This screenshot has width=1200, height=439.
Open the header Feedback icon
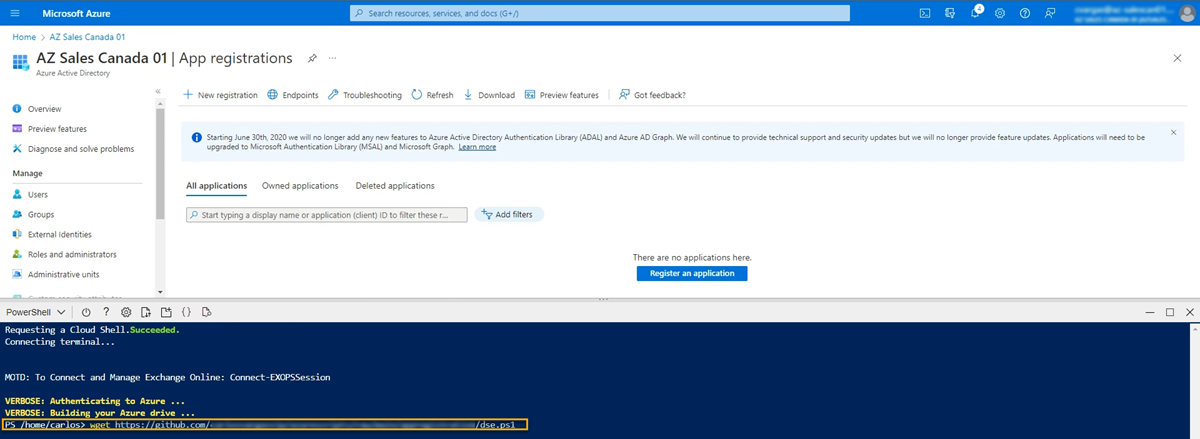click(1049, 13)
